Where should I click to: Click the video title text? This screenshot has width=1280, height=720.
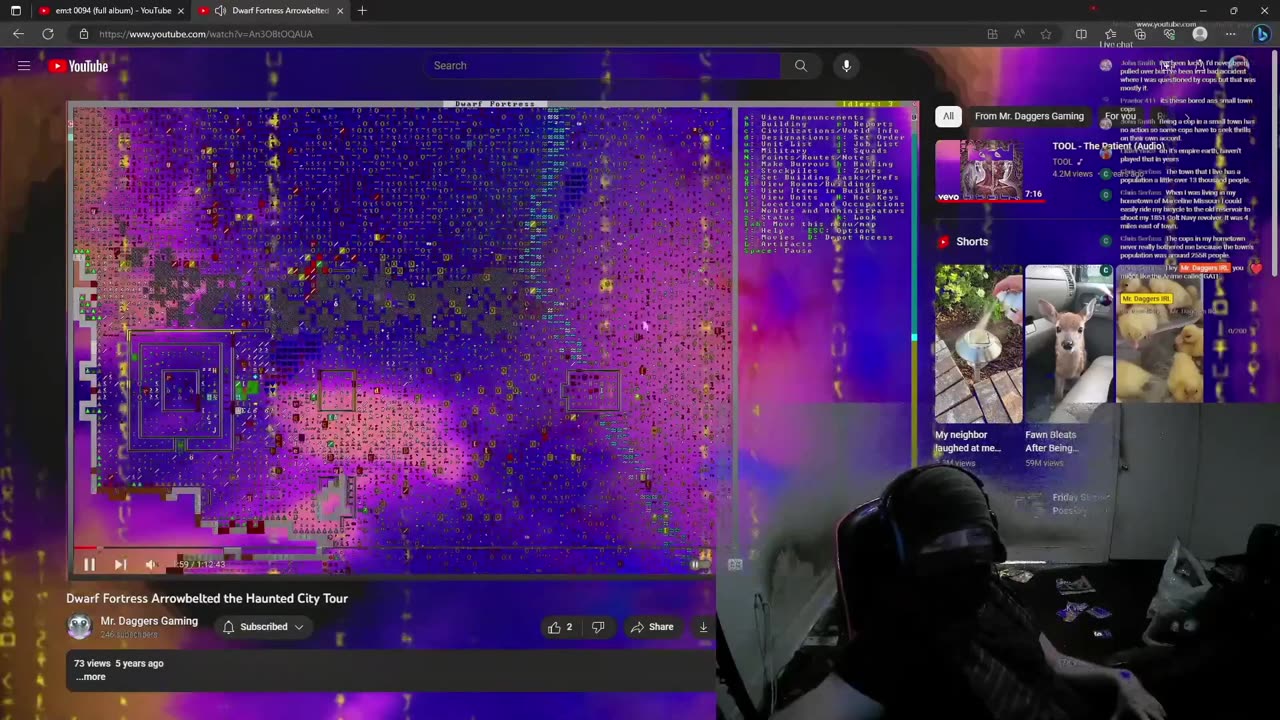pos(207,598)
